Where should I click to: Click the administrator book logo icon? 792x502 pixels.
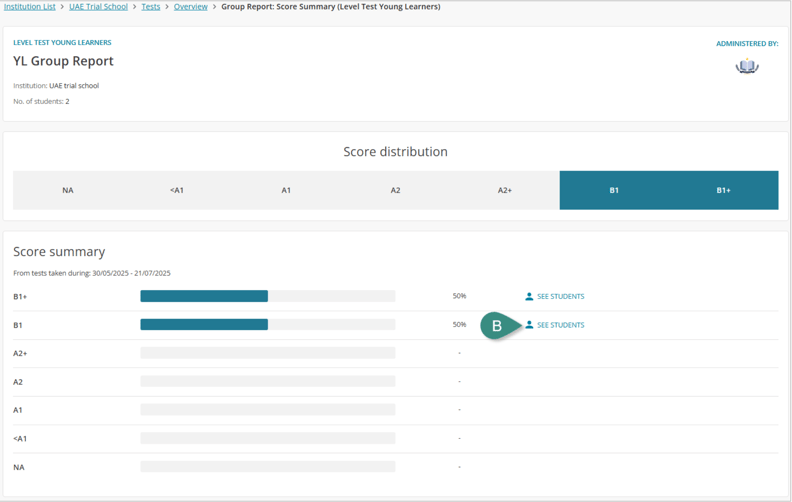[747, 66]
